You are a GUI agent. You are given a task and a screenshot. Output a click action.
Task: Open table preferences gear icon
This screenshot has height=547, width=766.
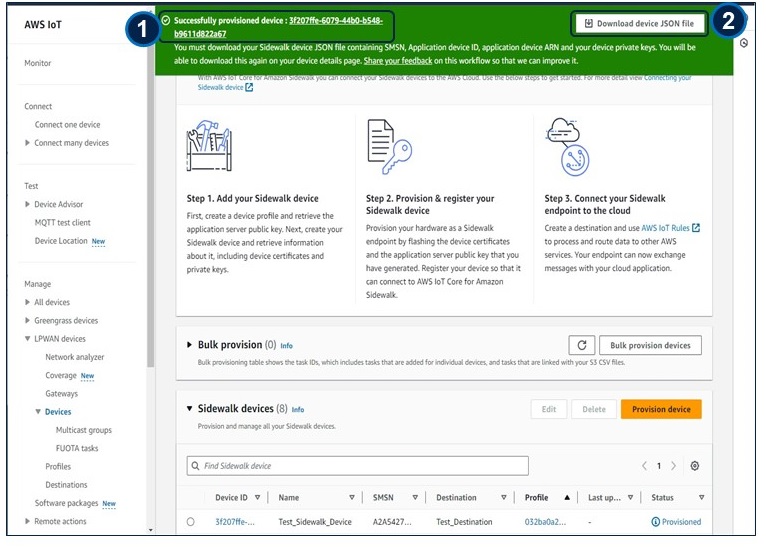click(695, 466)
